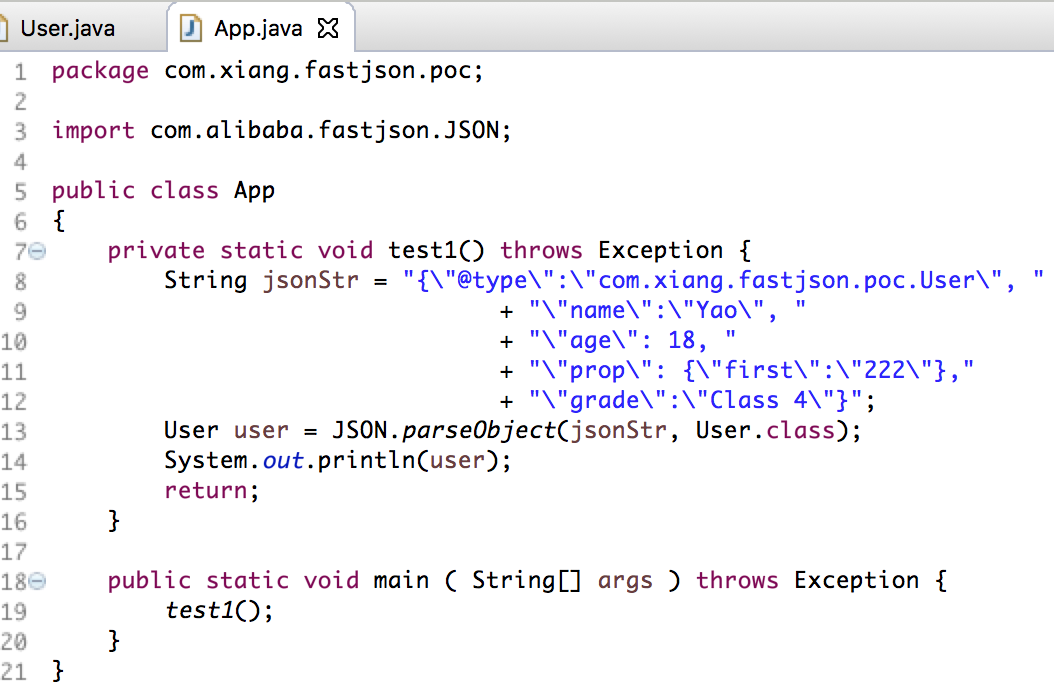Click the 'test1()' method declaration name on line 7
The height and width of the screenshot is (684, 1054).
(x=436, y=251)
